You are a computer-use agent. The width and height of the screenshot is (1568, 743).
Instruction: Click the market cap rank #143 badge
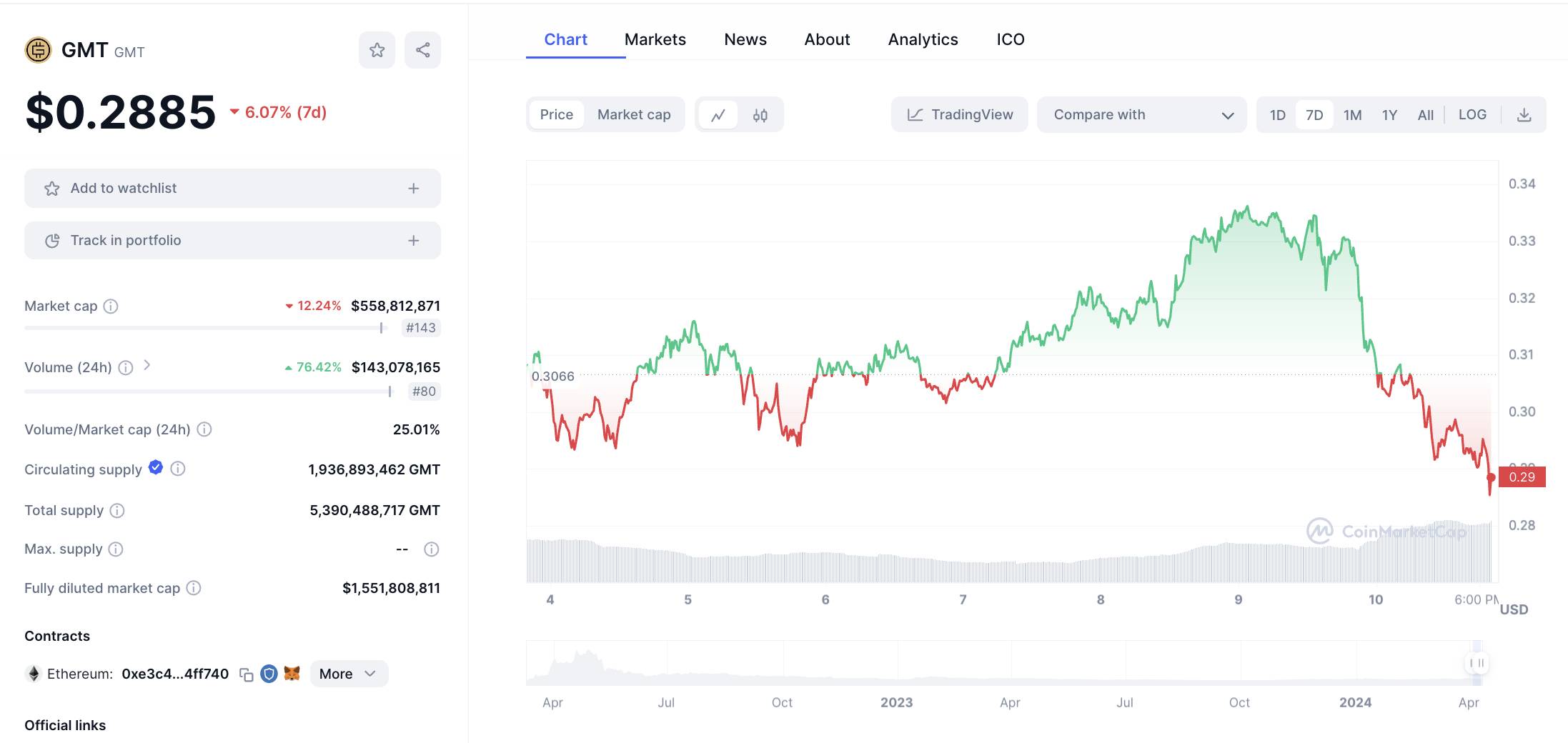point(420,328)
